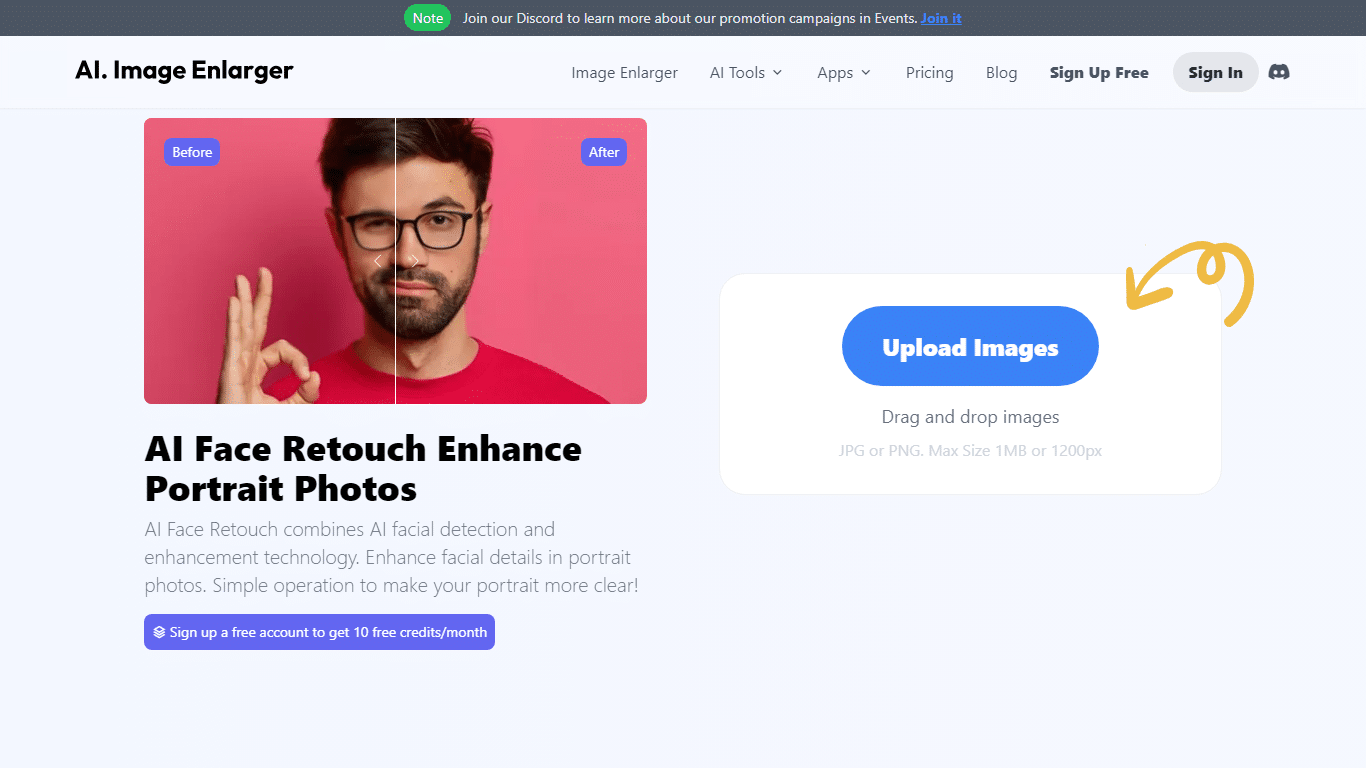Click Sign Up Free in the navbar

coord(1099,73)
